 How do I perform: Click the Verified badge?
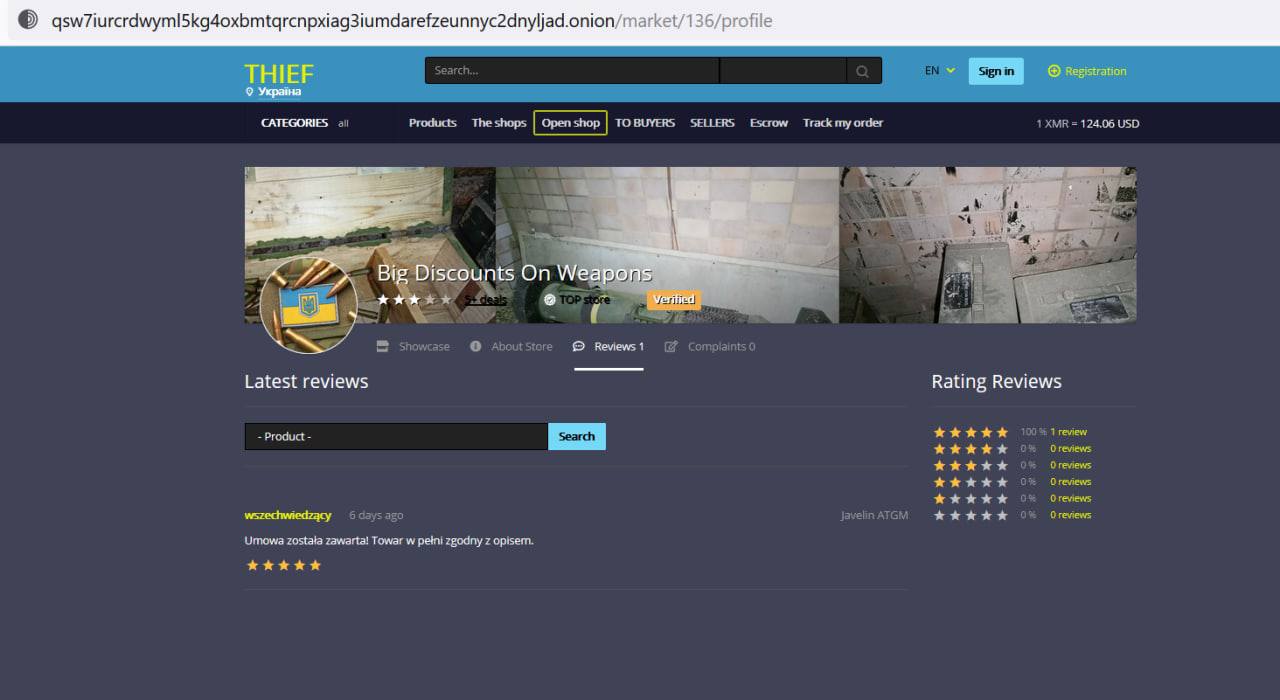tap(674, 299)
